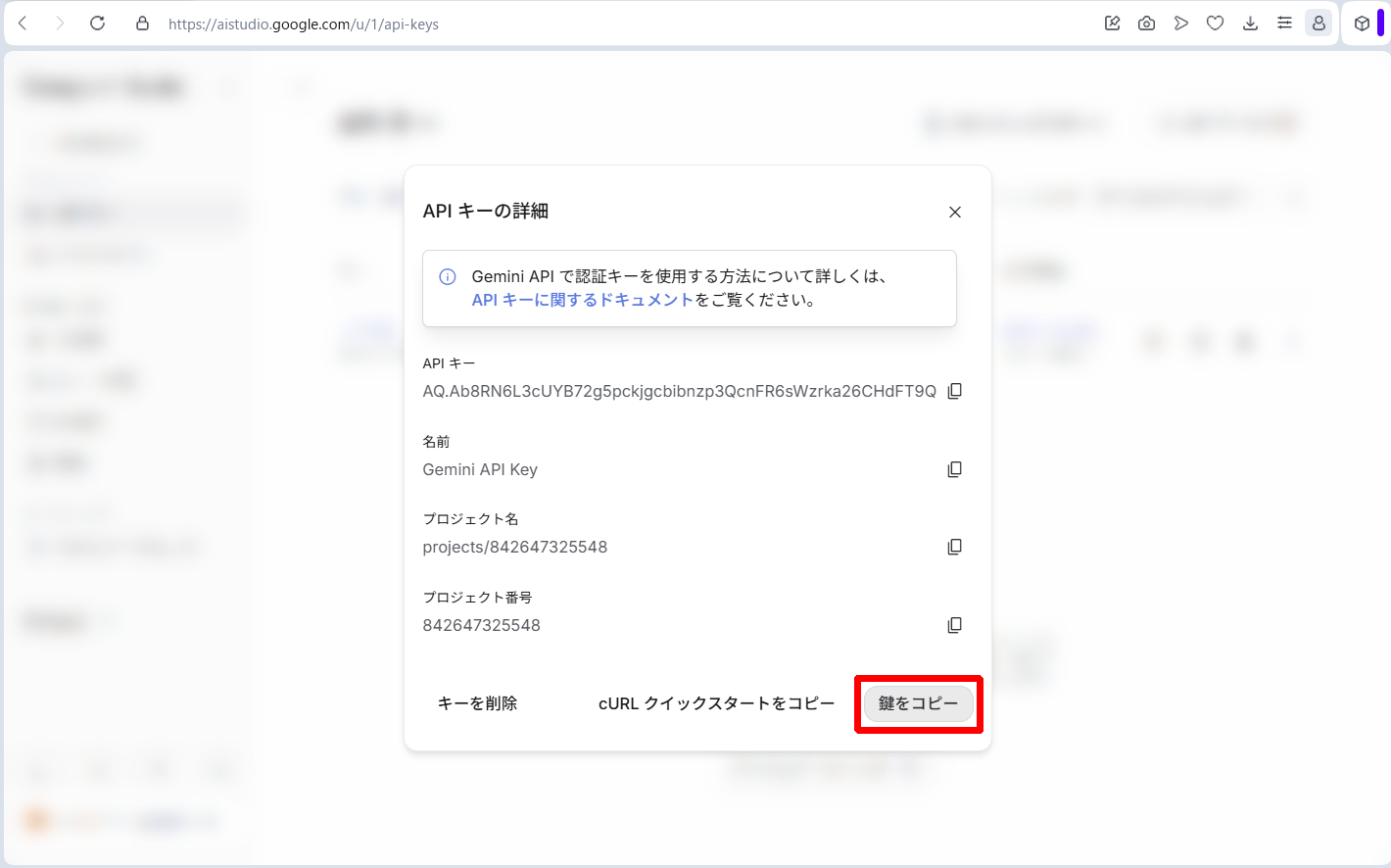Screen dimensions: 1391x868
Task: Take a snapshot with camera icon
Action: (1146, 24)
